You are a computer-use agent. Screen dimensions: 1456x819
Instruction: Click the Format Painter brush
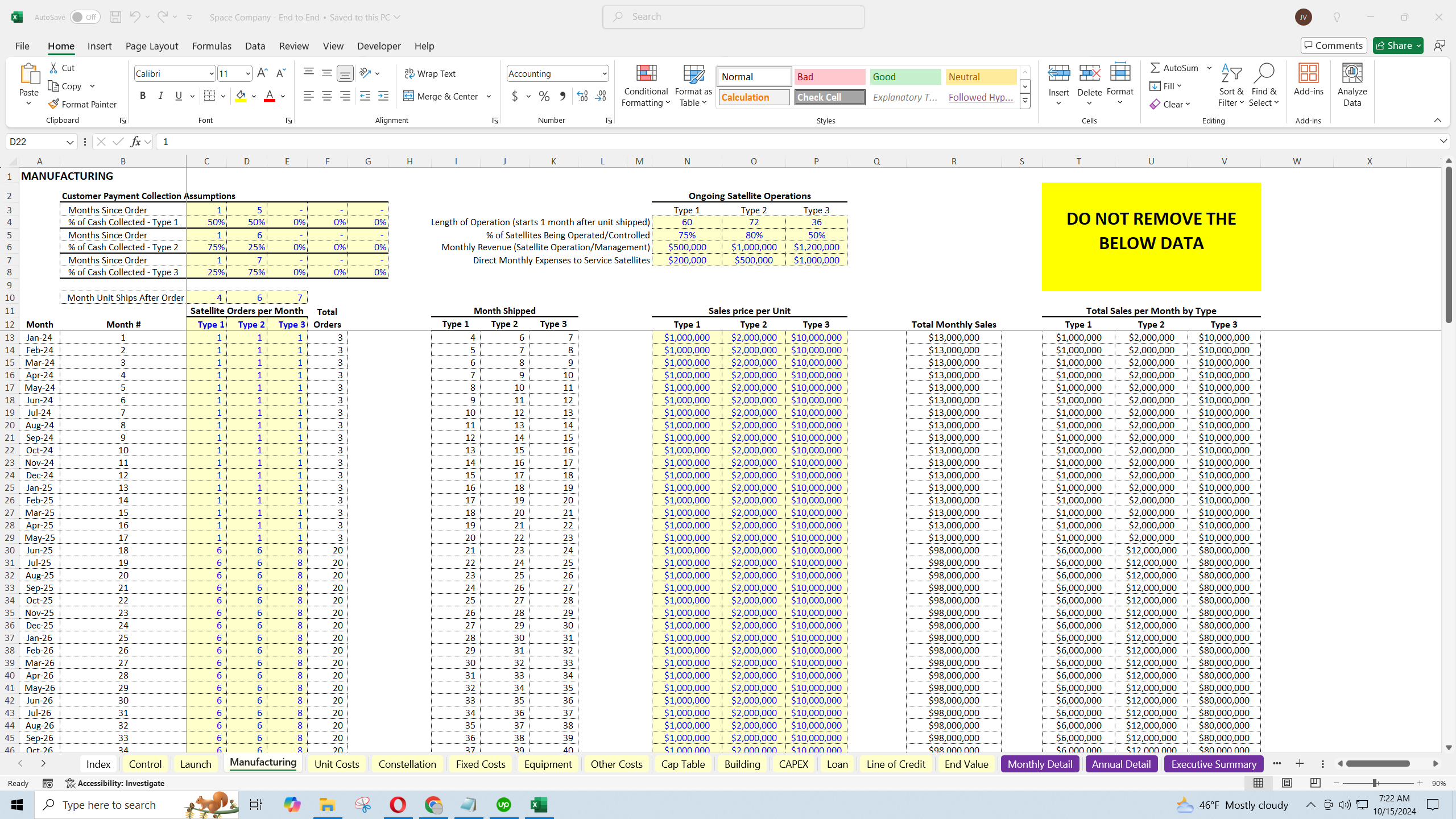[x=54, y=104]
